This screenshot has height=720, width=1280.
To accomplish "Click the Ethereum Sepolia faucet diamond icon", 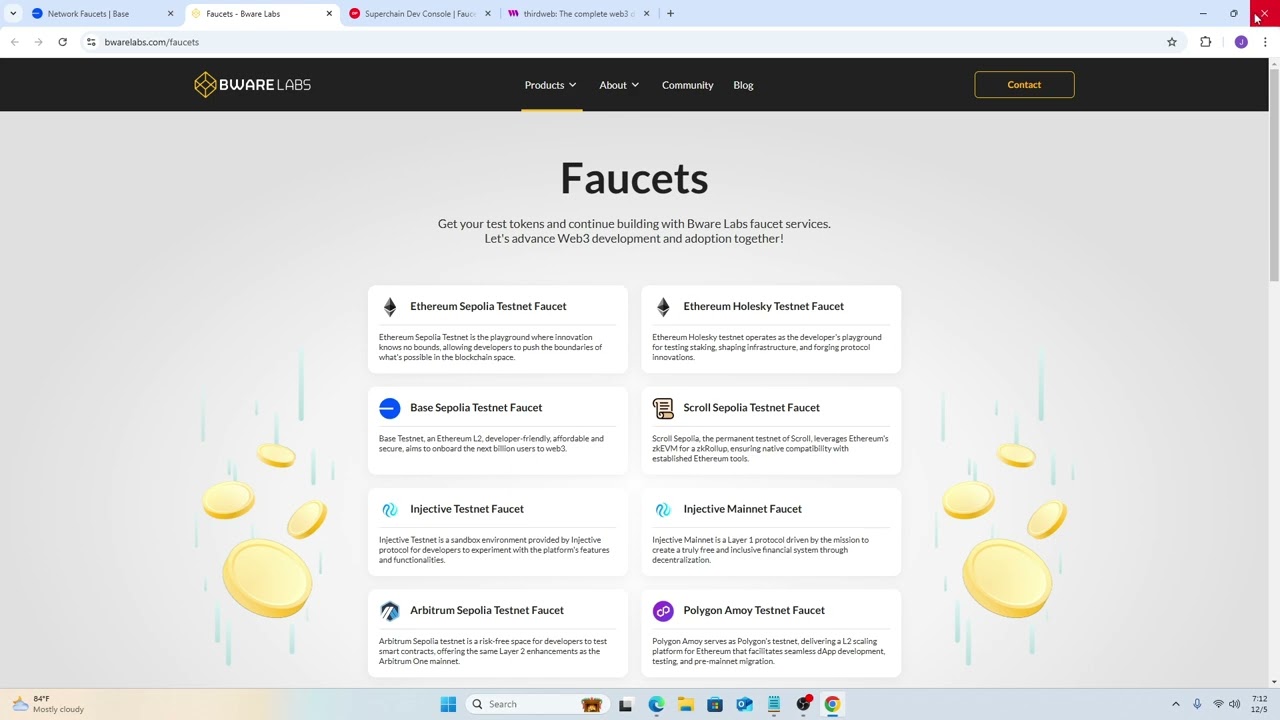I will [x=390, y=307].
